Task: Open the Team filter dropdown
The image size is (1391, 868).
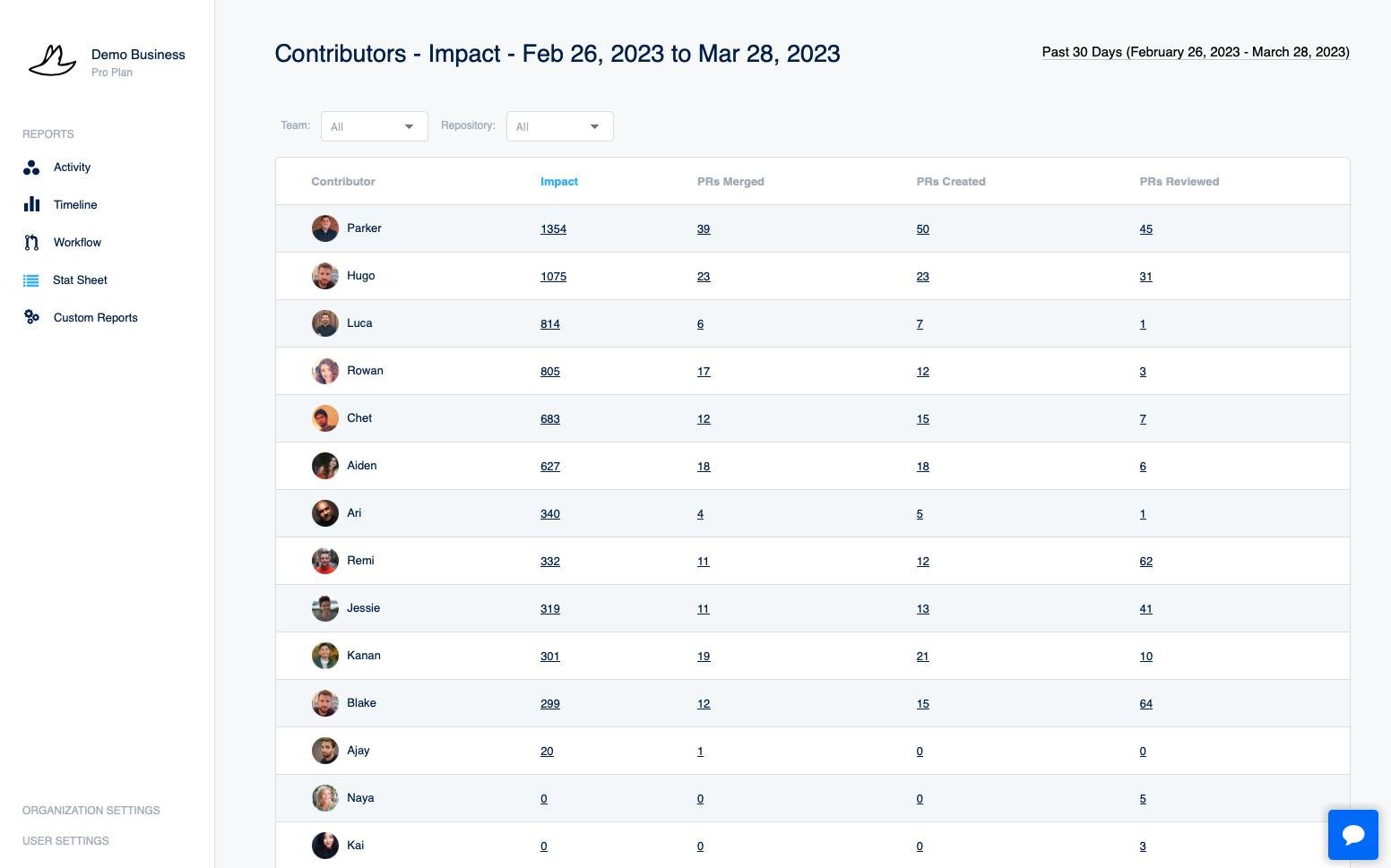Action: click(374, 126)
